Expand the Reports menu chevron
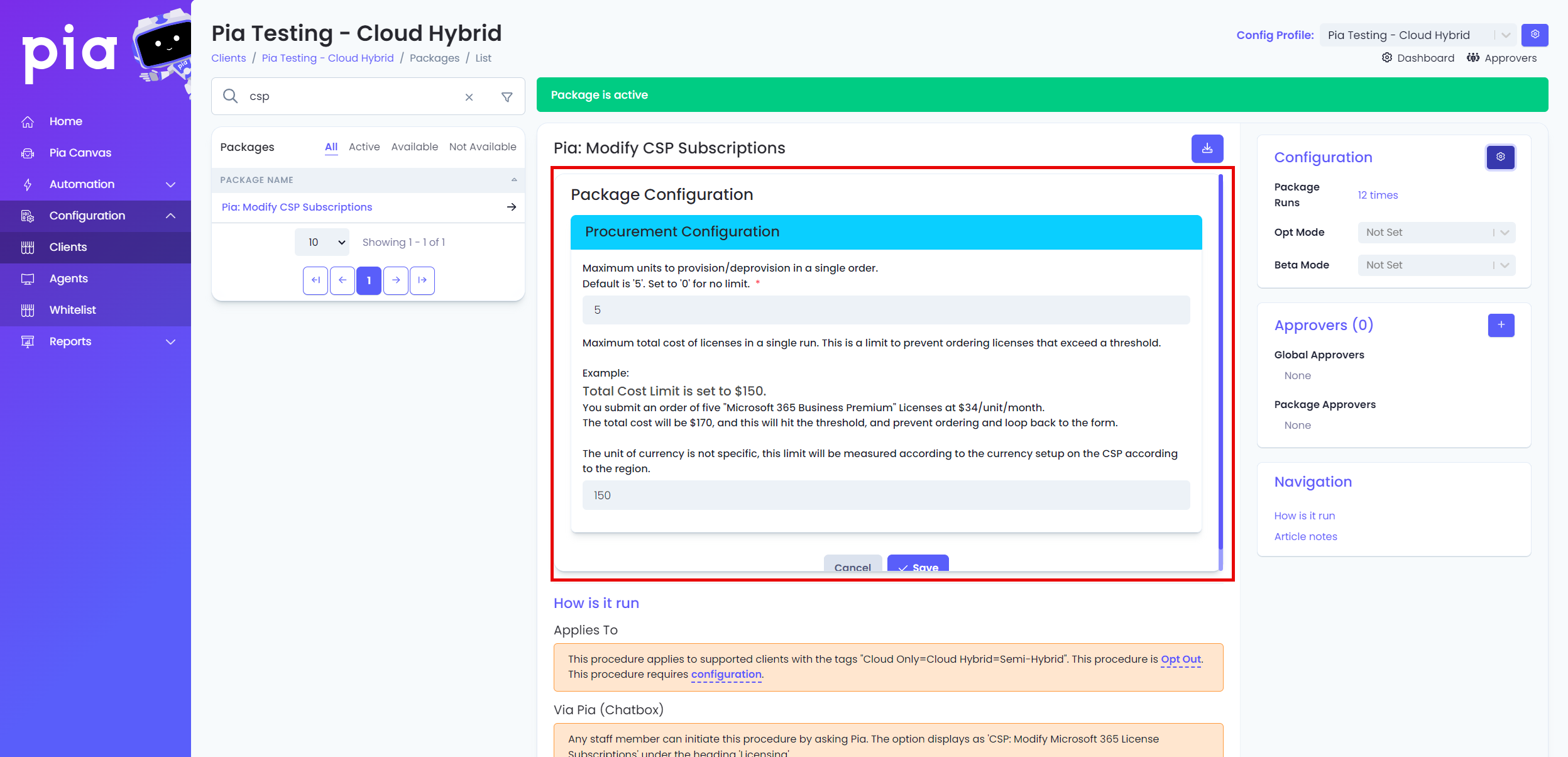The height and width of the screenshot is (757, 1568). 170,341
